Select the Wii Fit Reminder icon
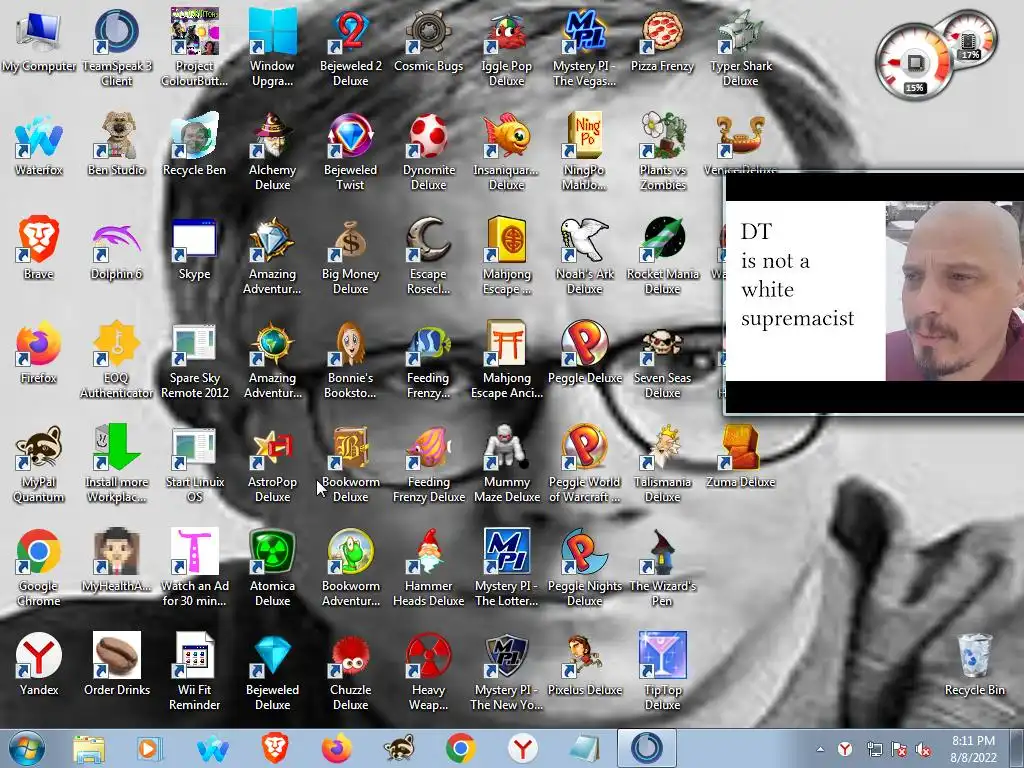 (195, 671)
